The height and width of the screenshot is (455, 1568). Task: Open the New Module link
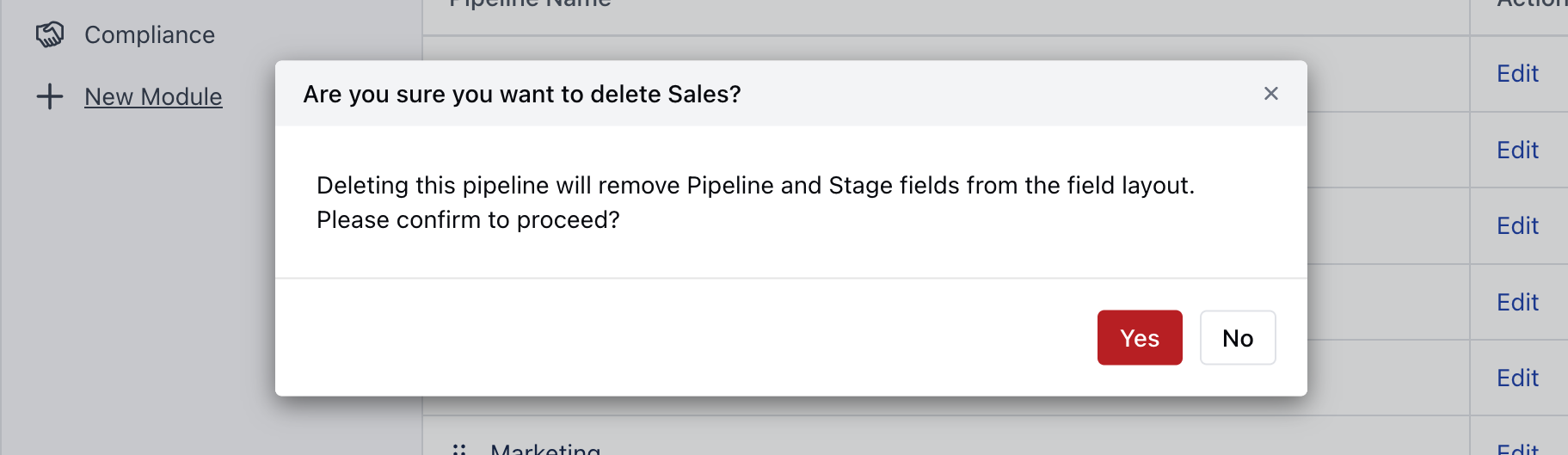tap(153, 96)
